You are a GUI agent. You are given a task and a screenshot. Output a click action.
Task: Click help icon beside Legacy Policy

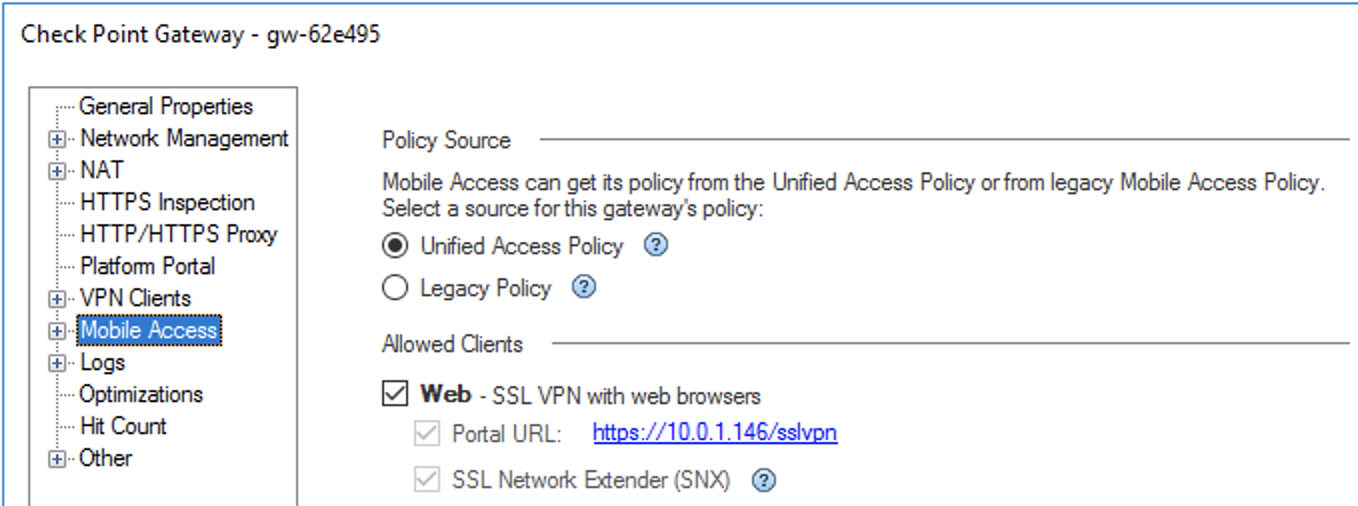coord(583,289)
